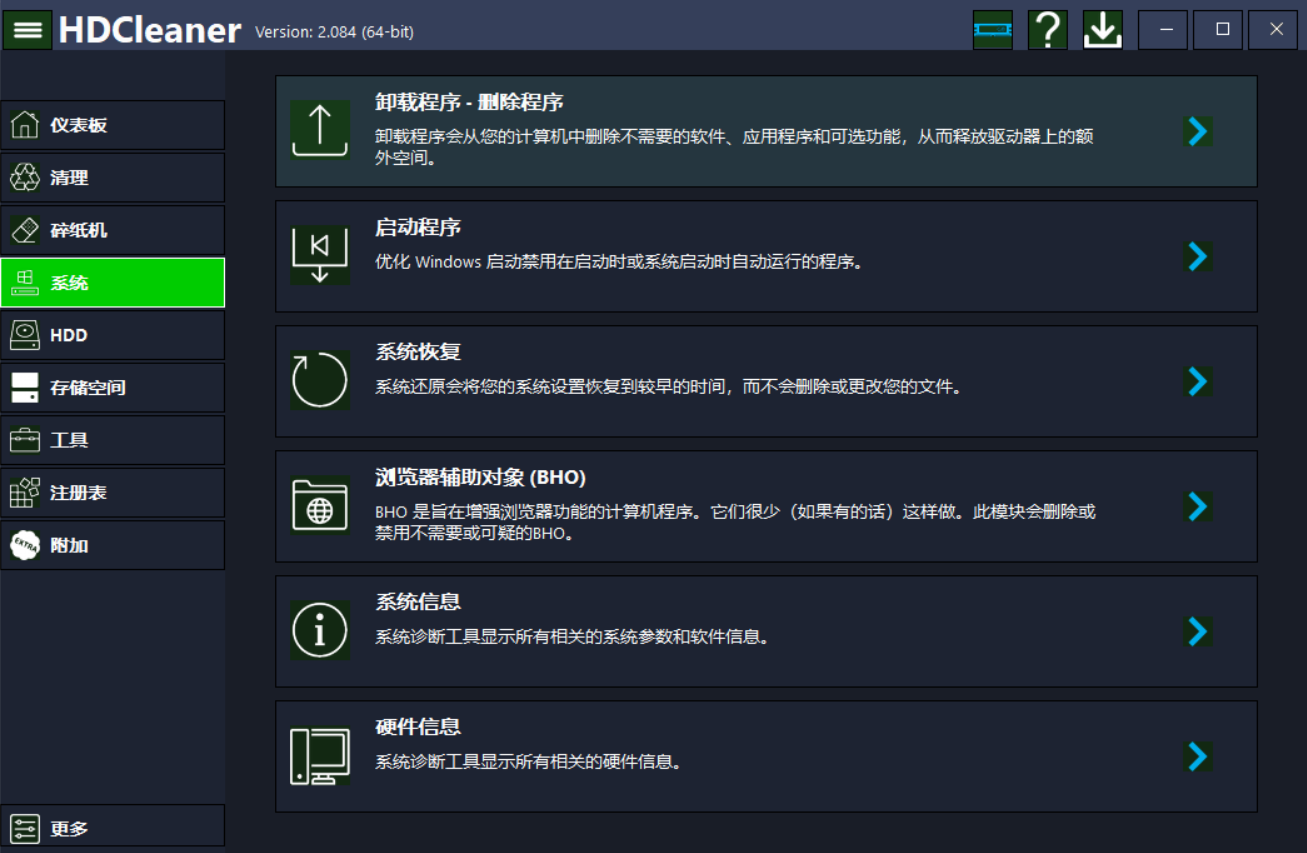The height and width of the screenshot is (853, 1307).
Task: Minimize the HDCleaner window
Action: point(1165,30)
